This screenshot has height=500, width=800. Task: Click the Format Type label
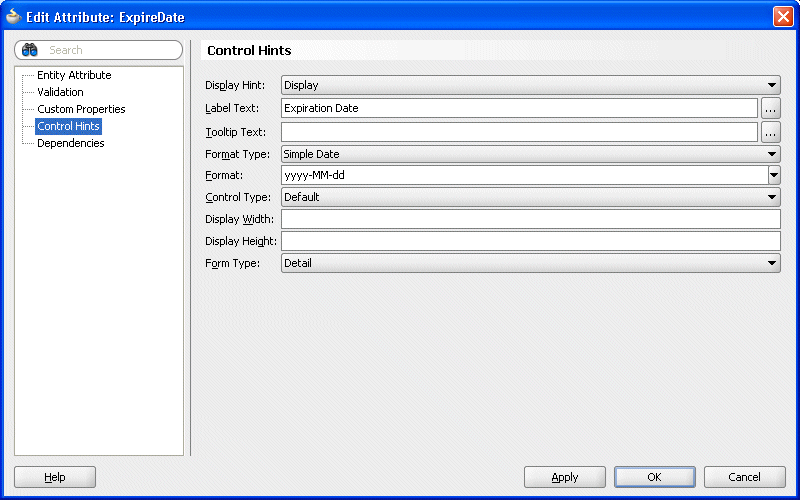coord(237,154)
